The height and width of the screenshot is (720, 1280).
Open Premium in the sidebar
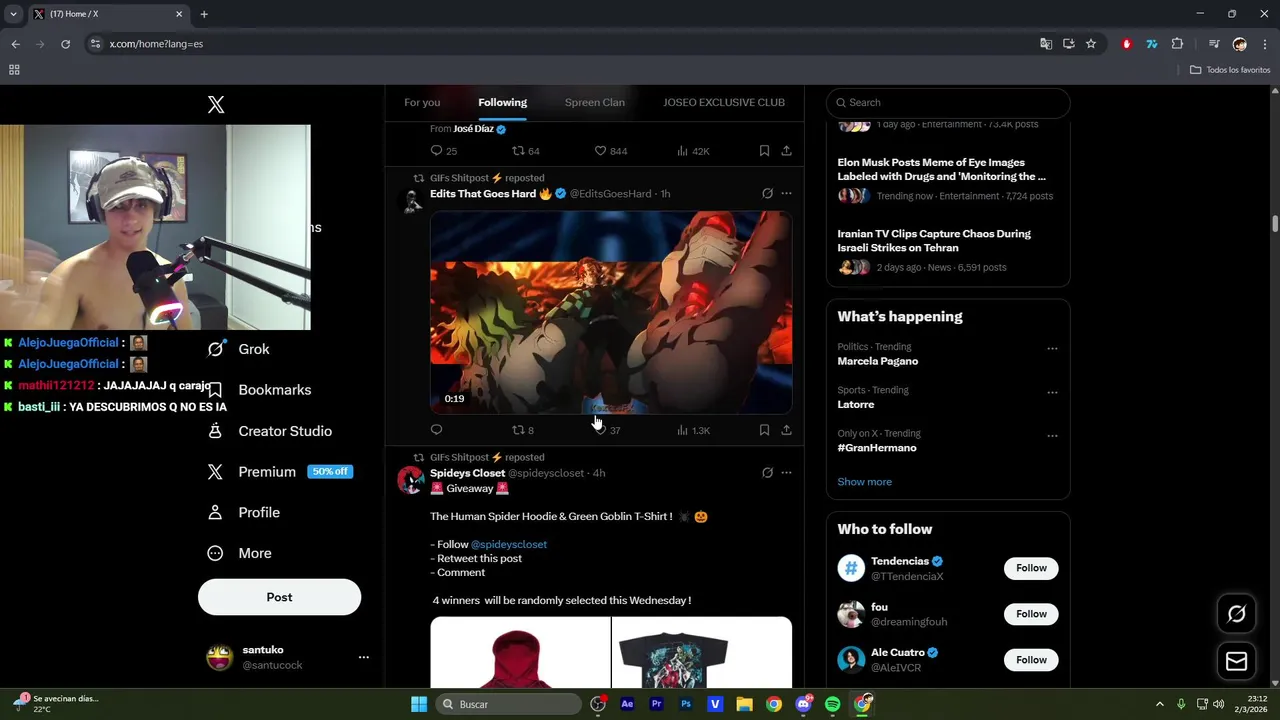click(x=279, y=472)
